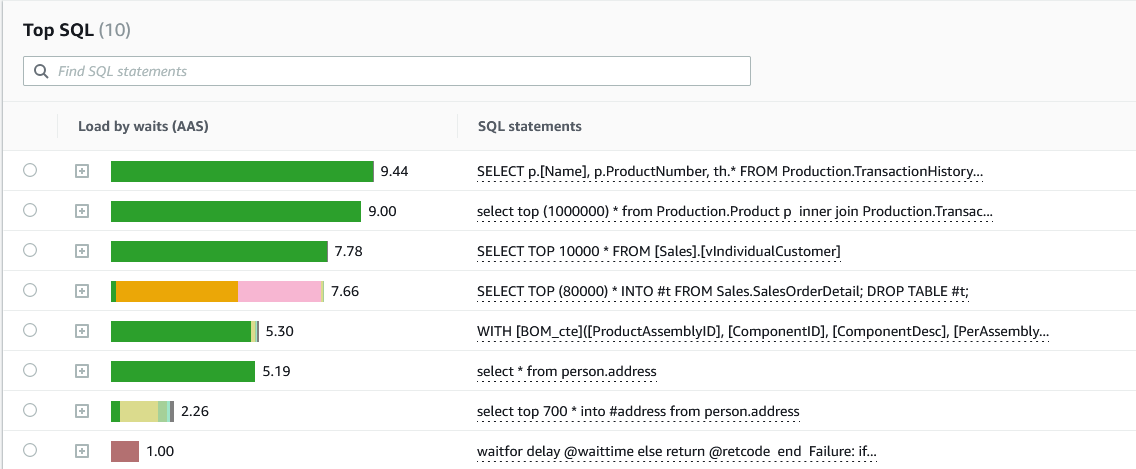The height and width of the screenshot is (469, 1136).
Task: Select radio button for waitfor delay row
Action: click(x=30, y=451)
